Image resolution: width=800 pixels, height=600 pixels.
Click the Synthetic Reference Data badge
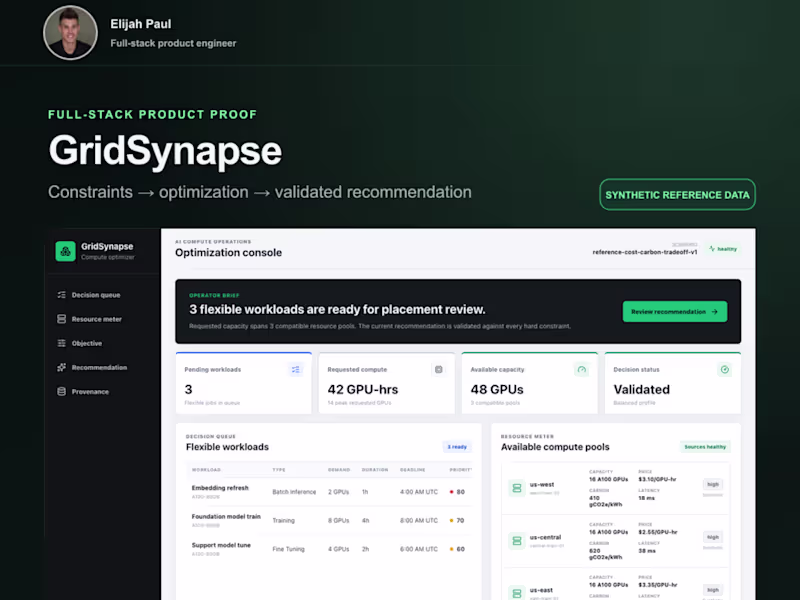[x=677, y=194]
